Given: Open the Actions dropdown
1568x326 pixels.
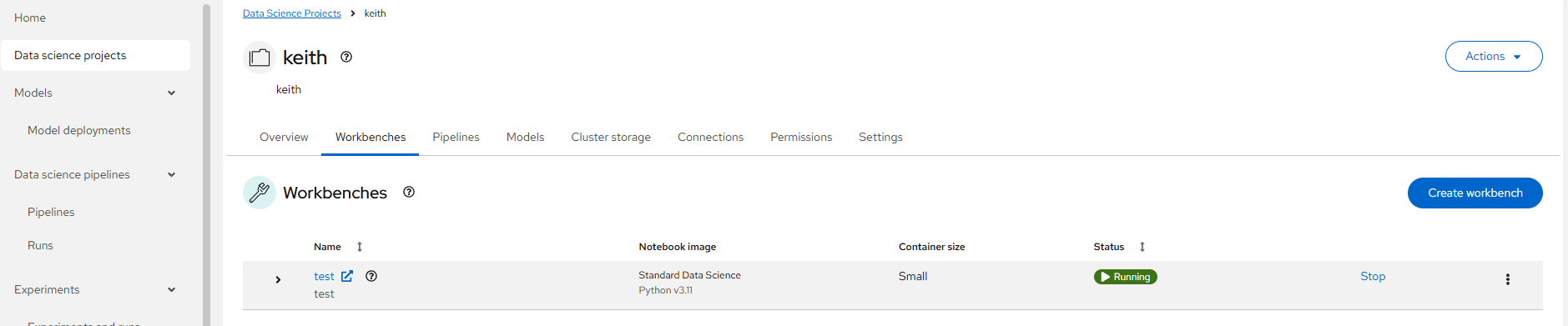Looking at the screenshot, I should pyautogui.click(x=1493, y=56).
